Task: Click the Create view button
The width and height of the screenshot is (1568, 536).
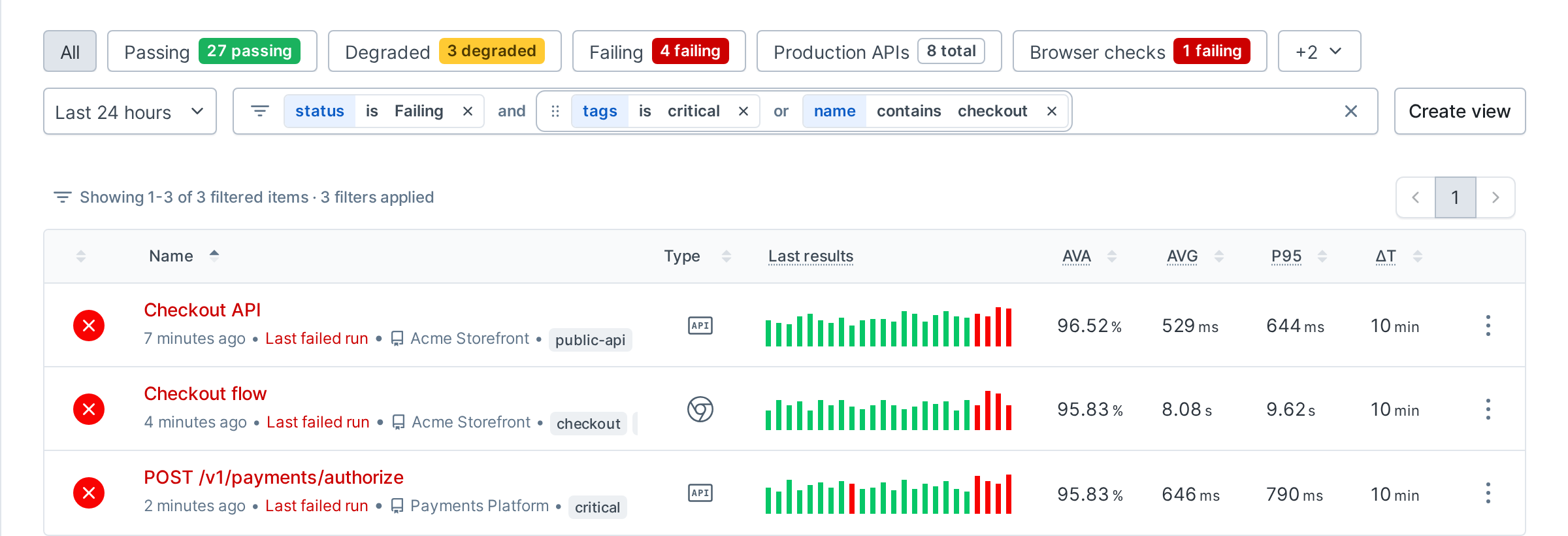Action: tap(1460, 111)
